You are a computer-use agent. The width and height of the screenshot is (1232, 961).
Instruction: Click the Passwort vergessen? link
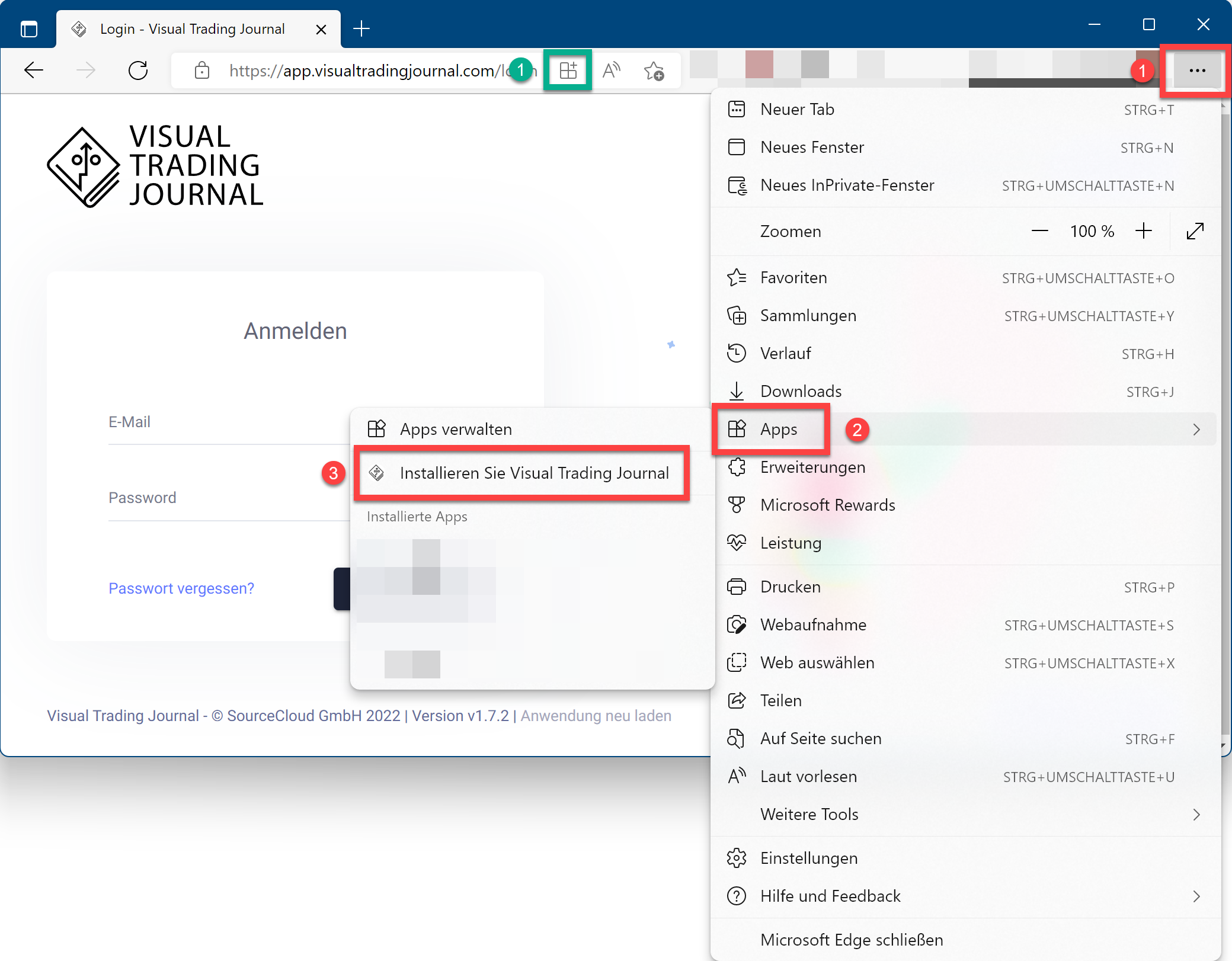tap(181, 588)
